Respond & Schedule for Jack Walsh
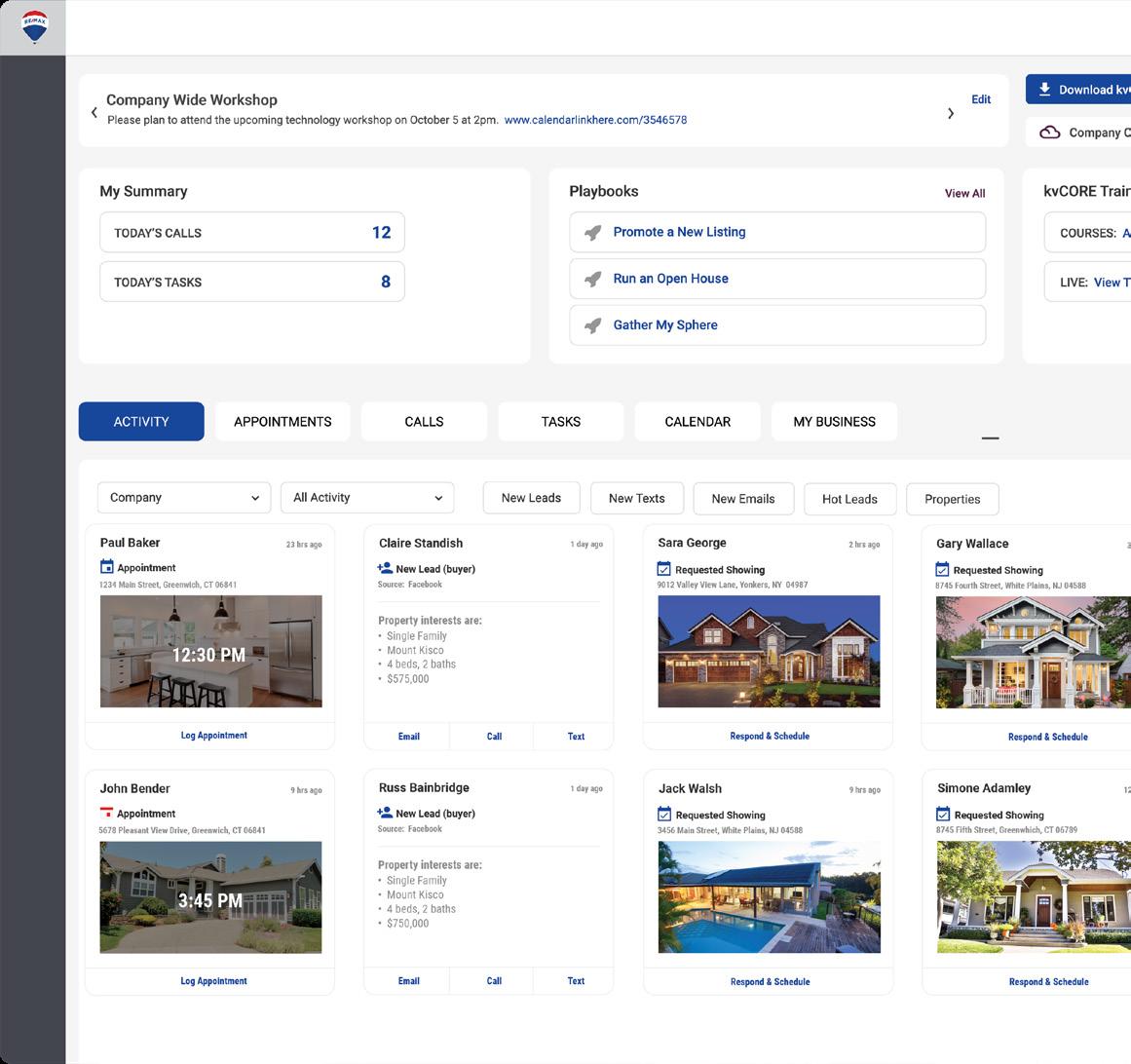Image resolution: width=1131 pixels, height=1064 pixels. tap(771, 982)
